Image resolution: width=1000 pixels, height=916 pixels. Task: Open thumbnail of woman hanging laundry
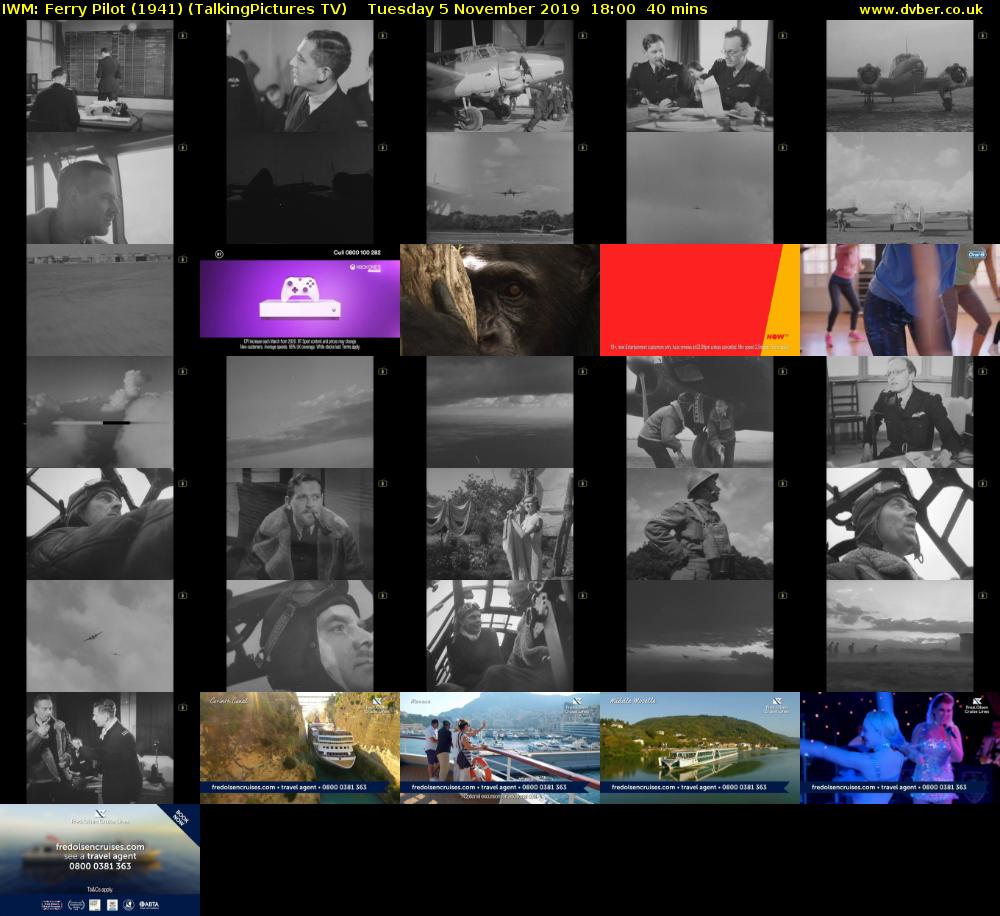[x=499, y=524]
